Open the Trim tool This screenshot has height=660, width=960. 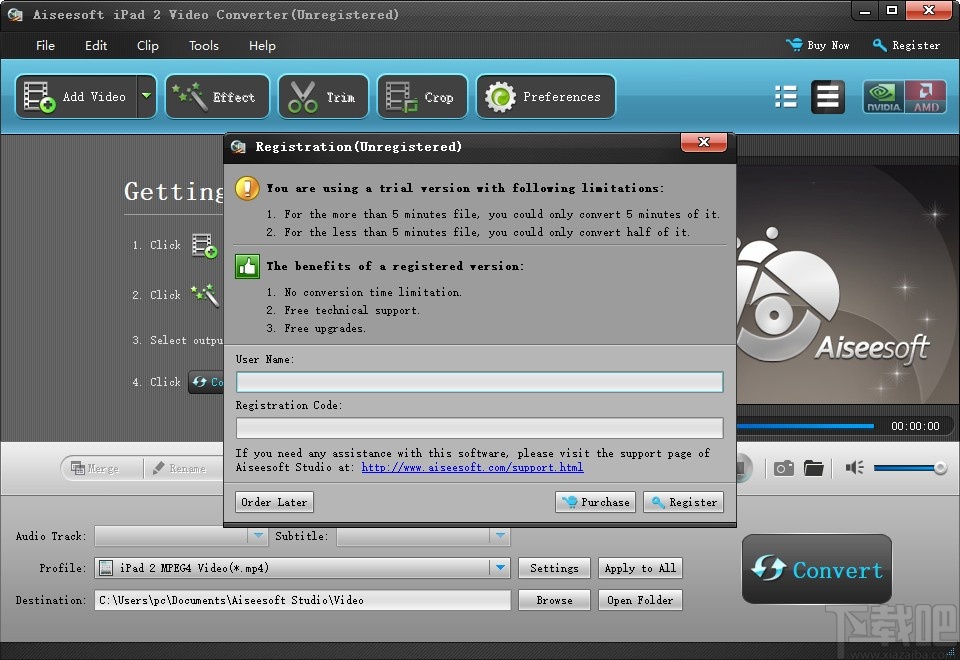click(x=323, y=97)
